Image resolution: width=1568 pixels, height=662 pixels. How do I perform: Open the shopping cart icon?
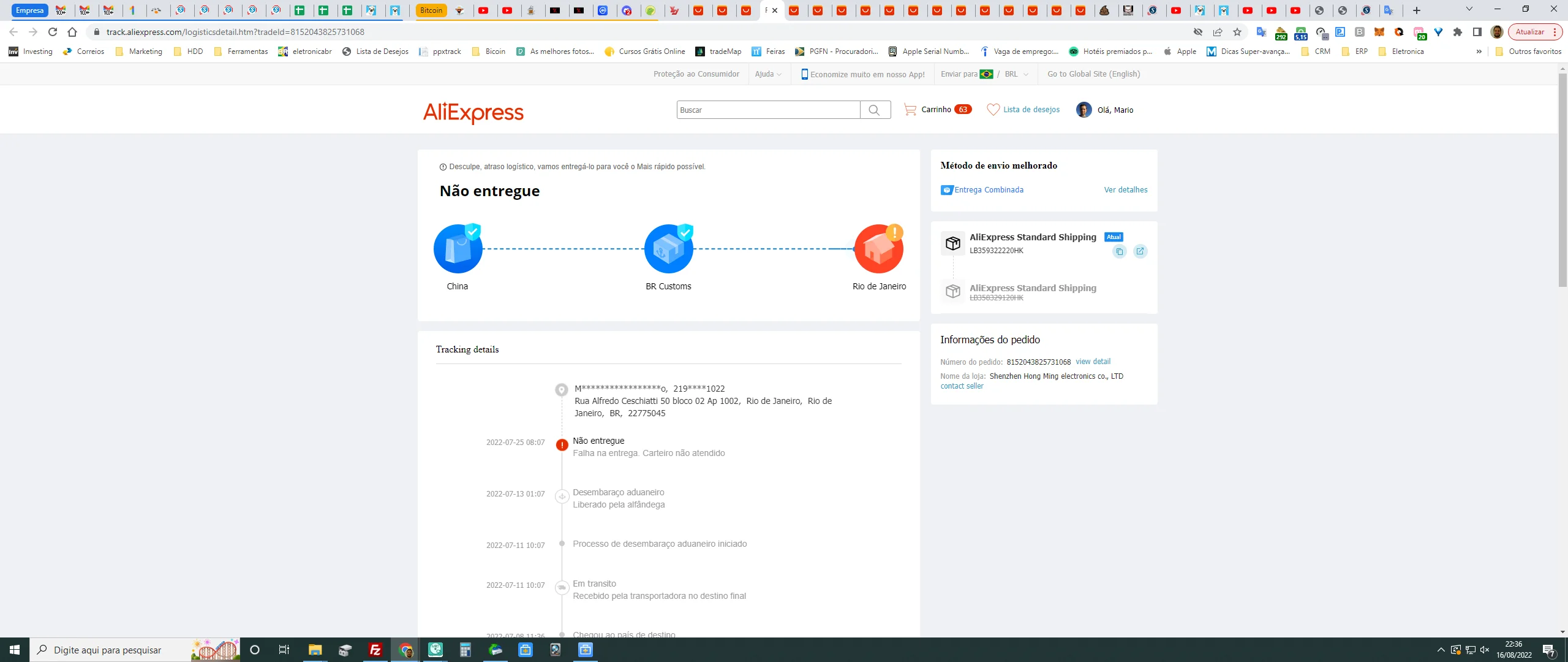click(x=910, y=110)
